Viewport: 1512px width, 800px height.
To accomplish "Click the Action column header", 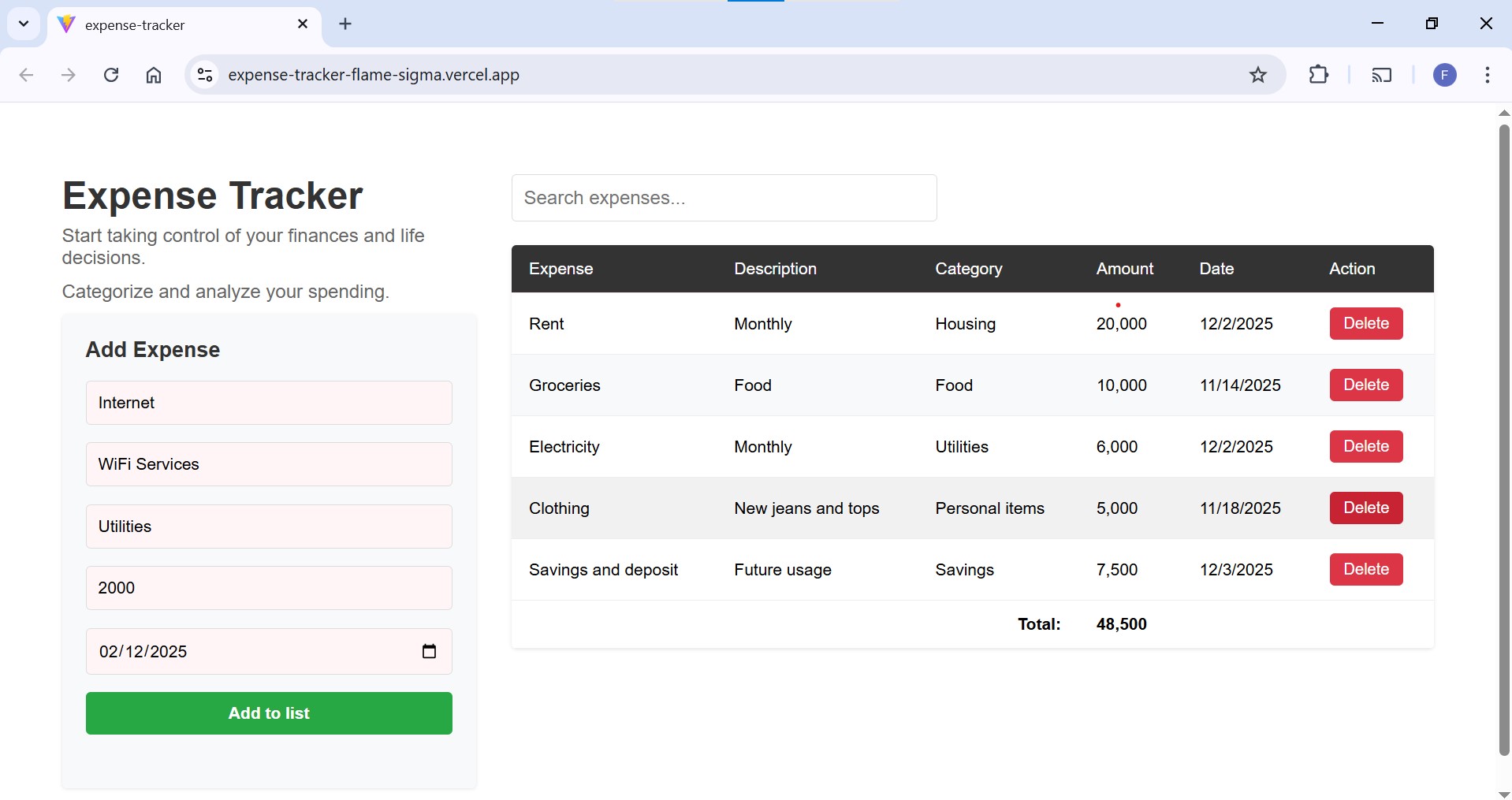I will [1352, 269].
